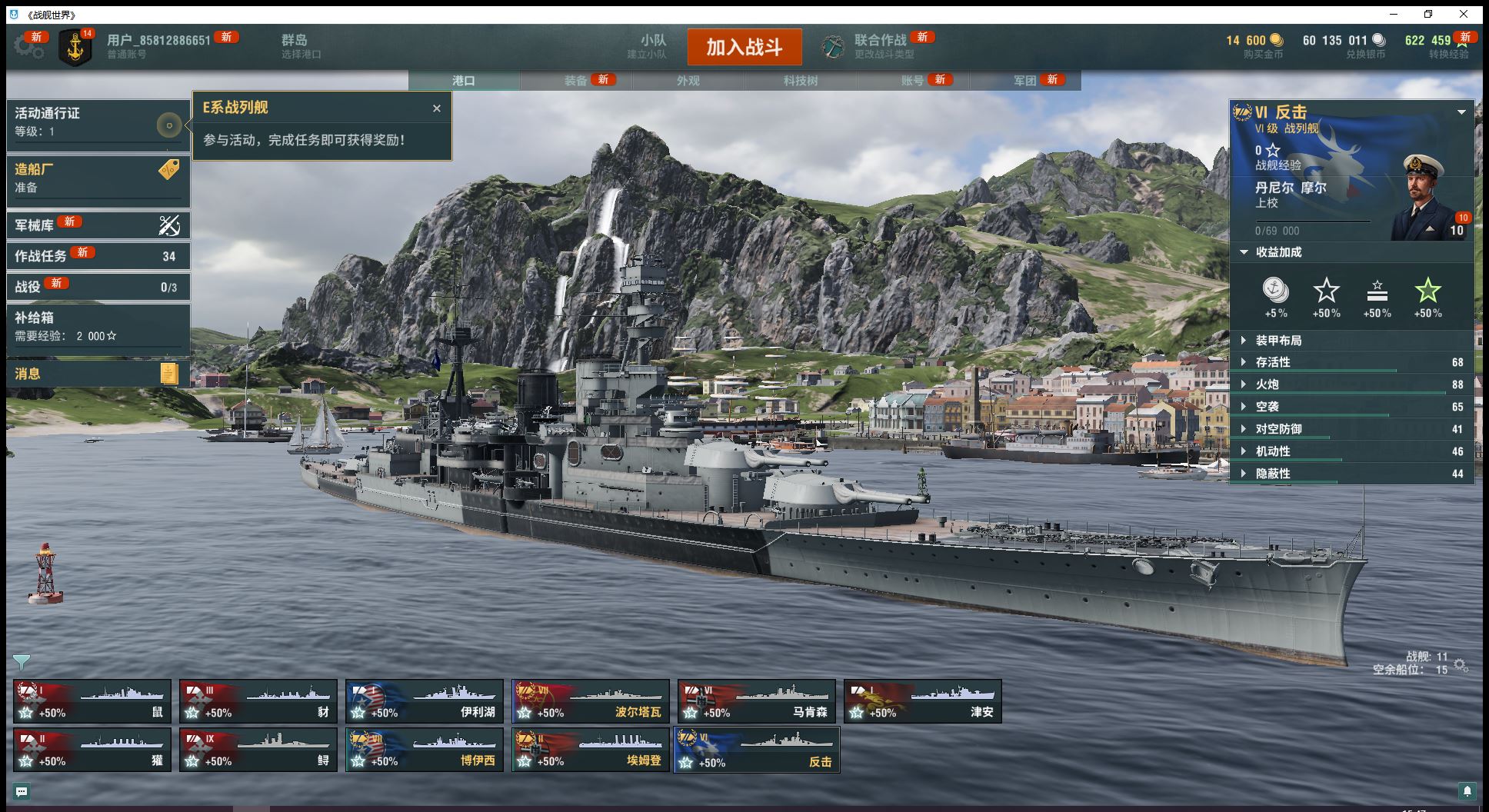Open carousel settings gear near 空余船位
This screenshot has width=1489, height=812.
1461,665
